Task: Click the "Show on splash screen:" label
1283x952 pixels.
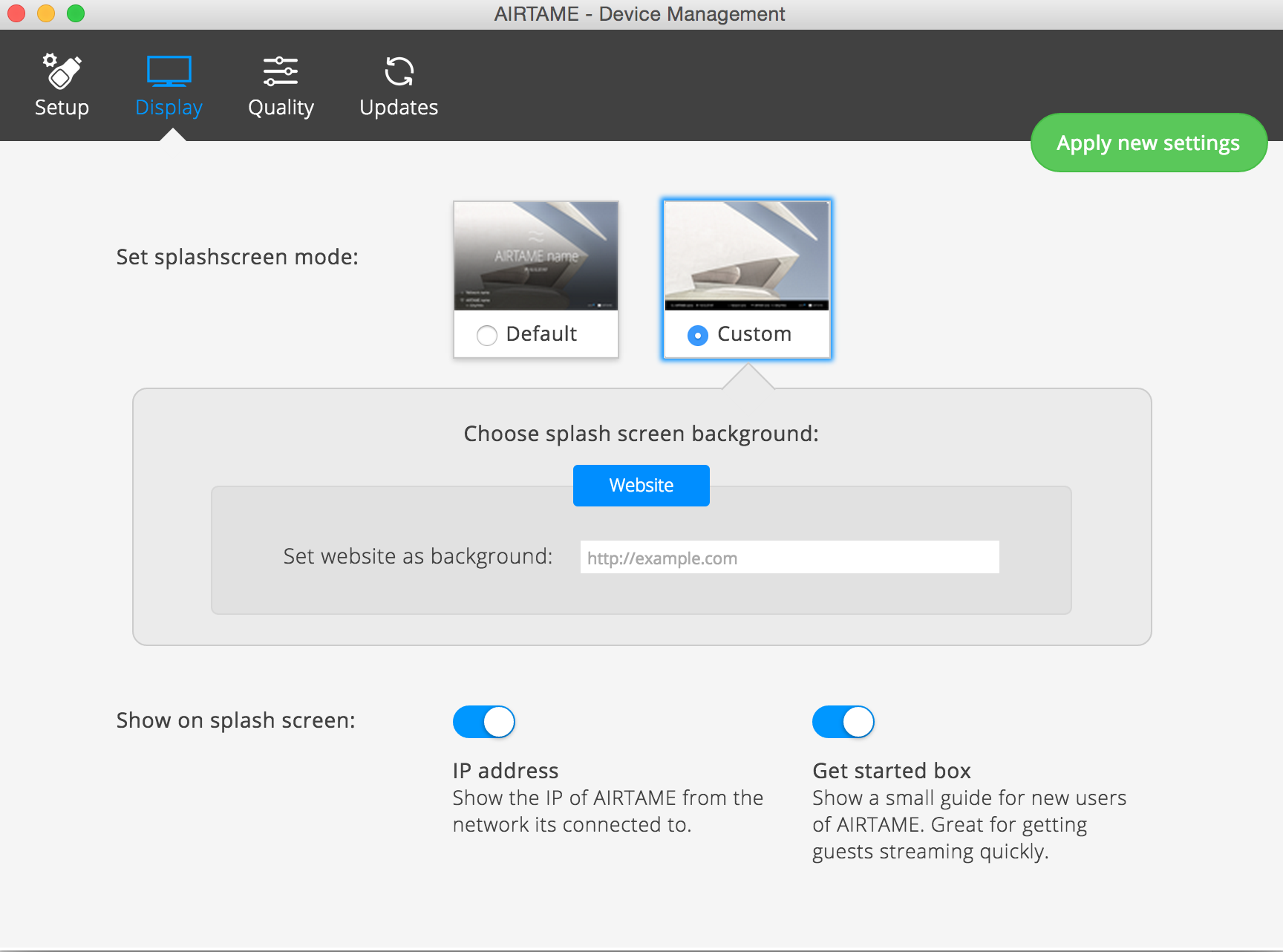Action: pos(236,720)
